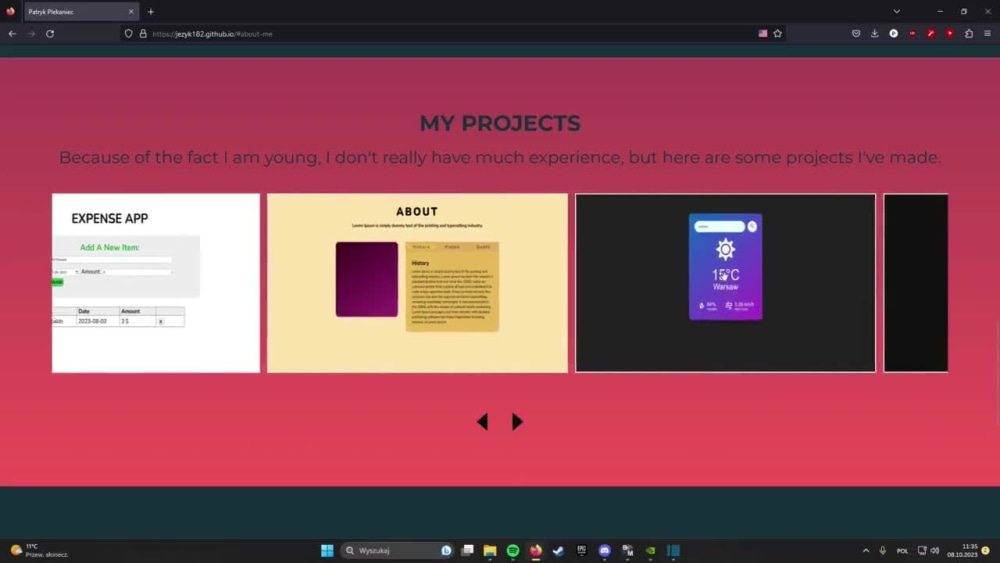This screenshot has width=1000, height=563.
Task: Click the MY PROJECTS heading
Action: coord(500,124)
